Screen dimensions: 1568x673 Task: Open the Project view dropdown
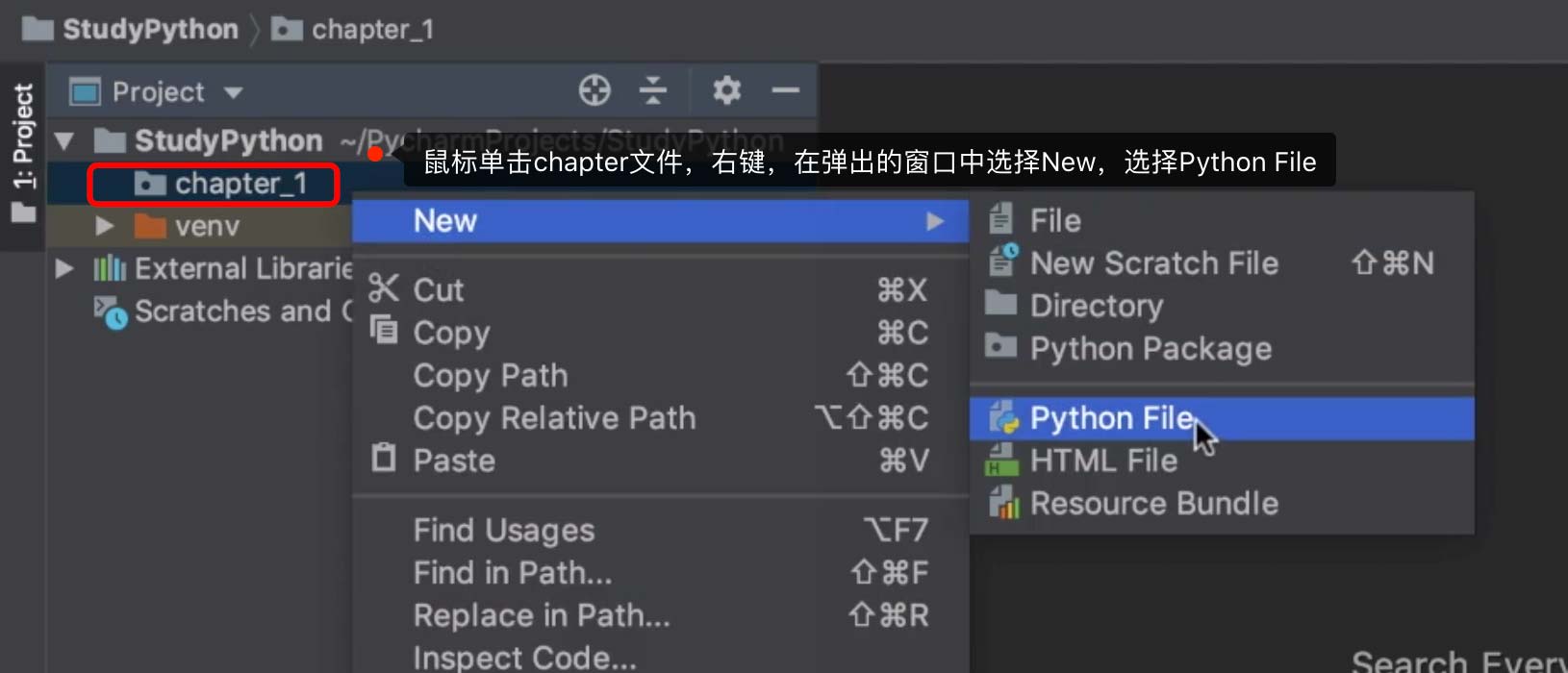click(x=234, y=91)
